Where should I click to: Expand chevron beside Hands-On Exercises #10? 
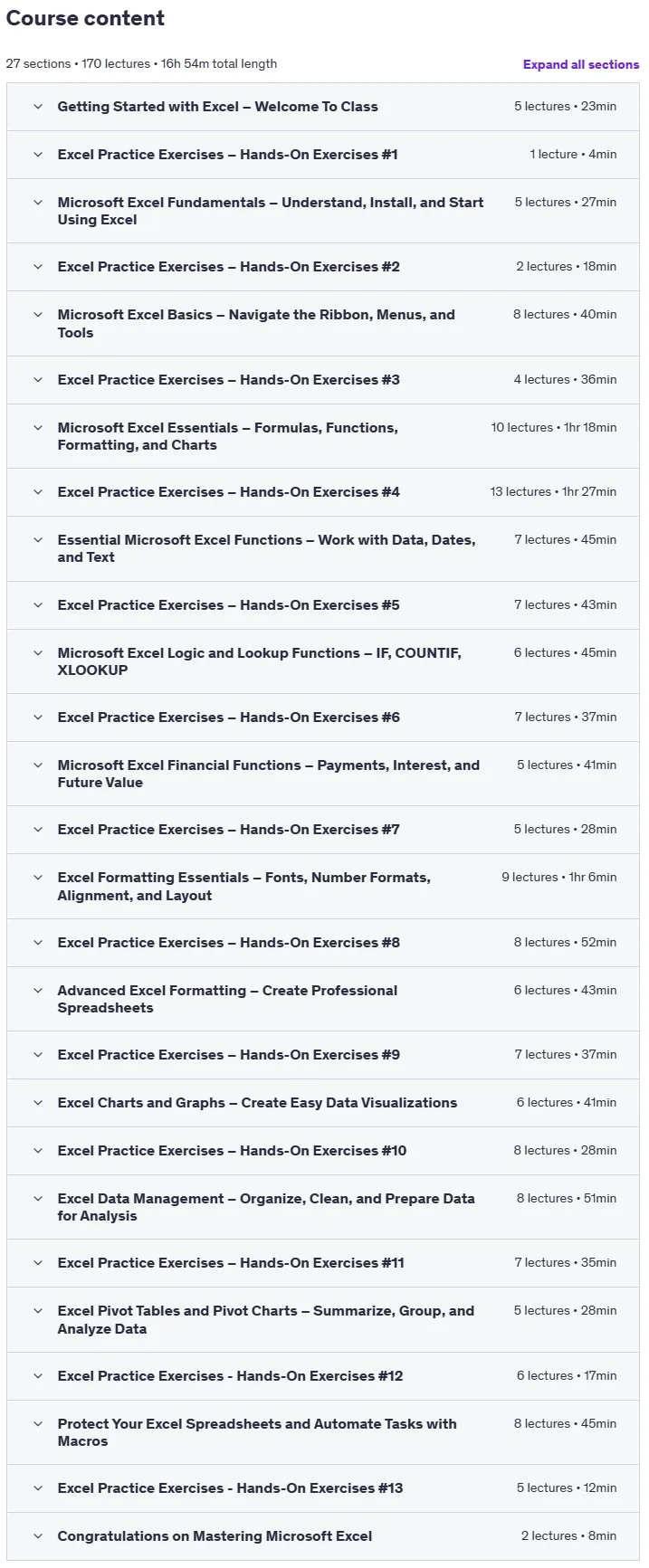tap(38, 1151)
